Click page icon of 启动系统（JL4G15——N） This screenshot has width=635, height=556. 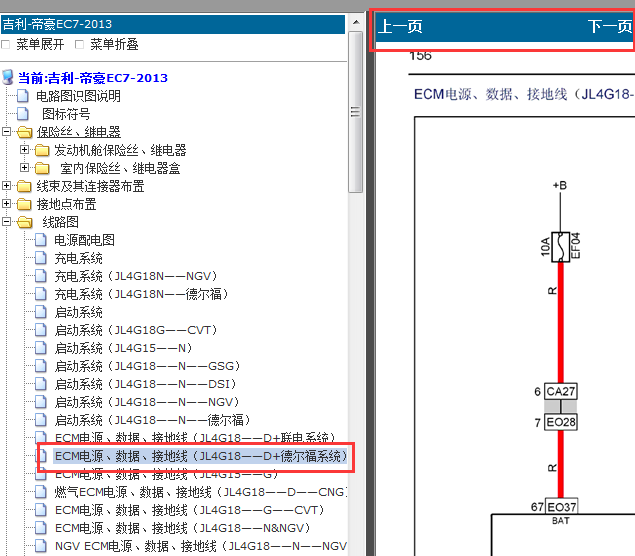click(40, 347)
